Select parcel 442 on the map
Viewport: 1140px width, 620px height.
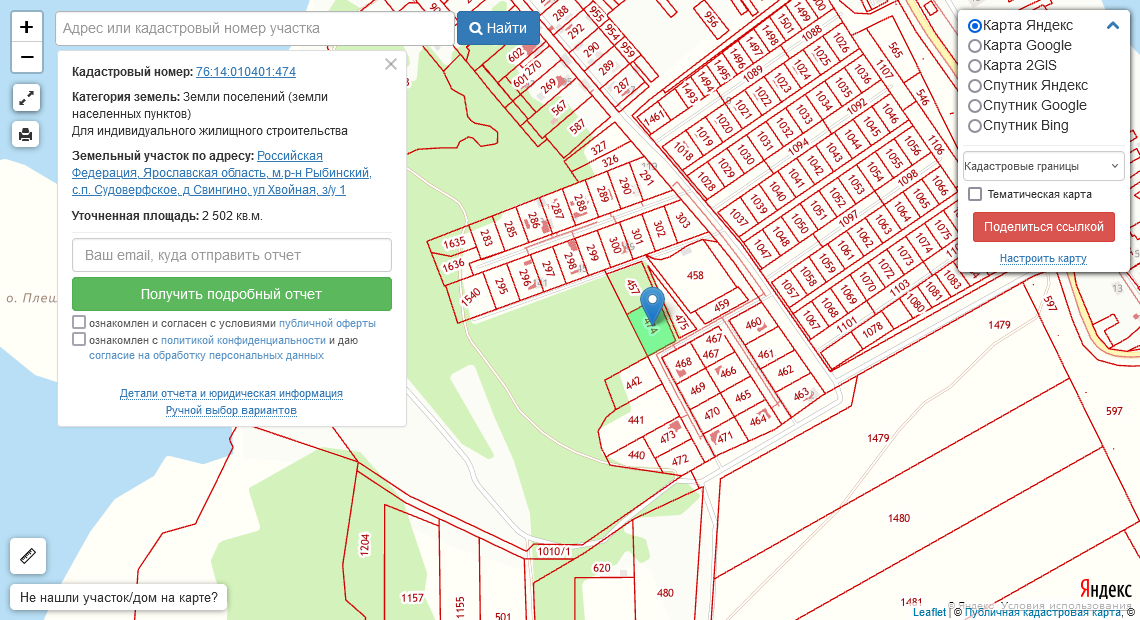tap(634, 382)
